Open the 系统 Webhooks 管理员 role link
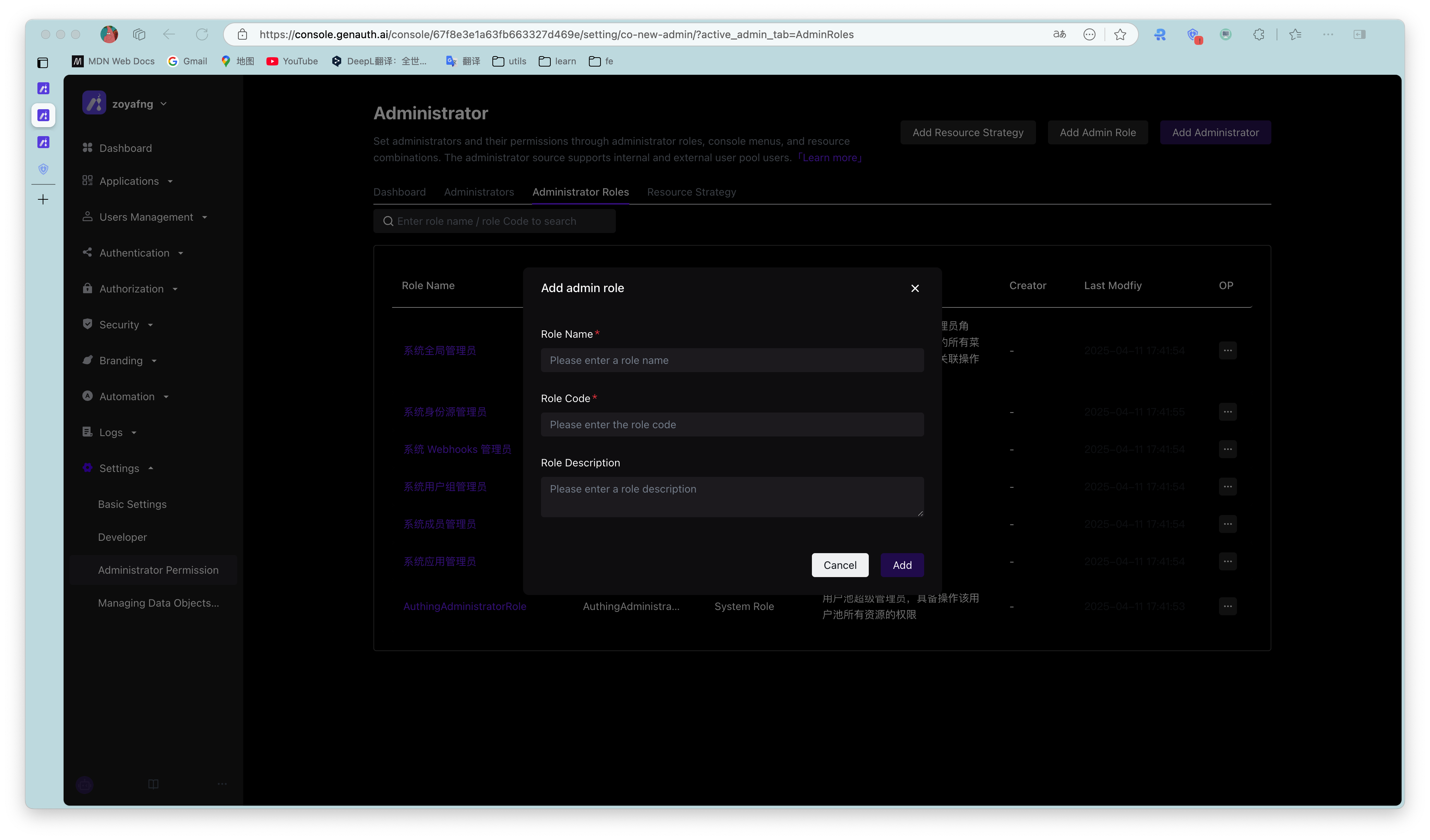The width and height of the screenshot is (1430, 840). [x=457, y=449]
